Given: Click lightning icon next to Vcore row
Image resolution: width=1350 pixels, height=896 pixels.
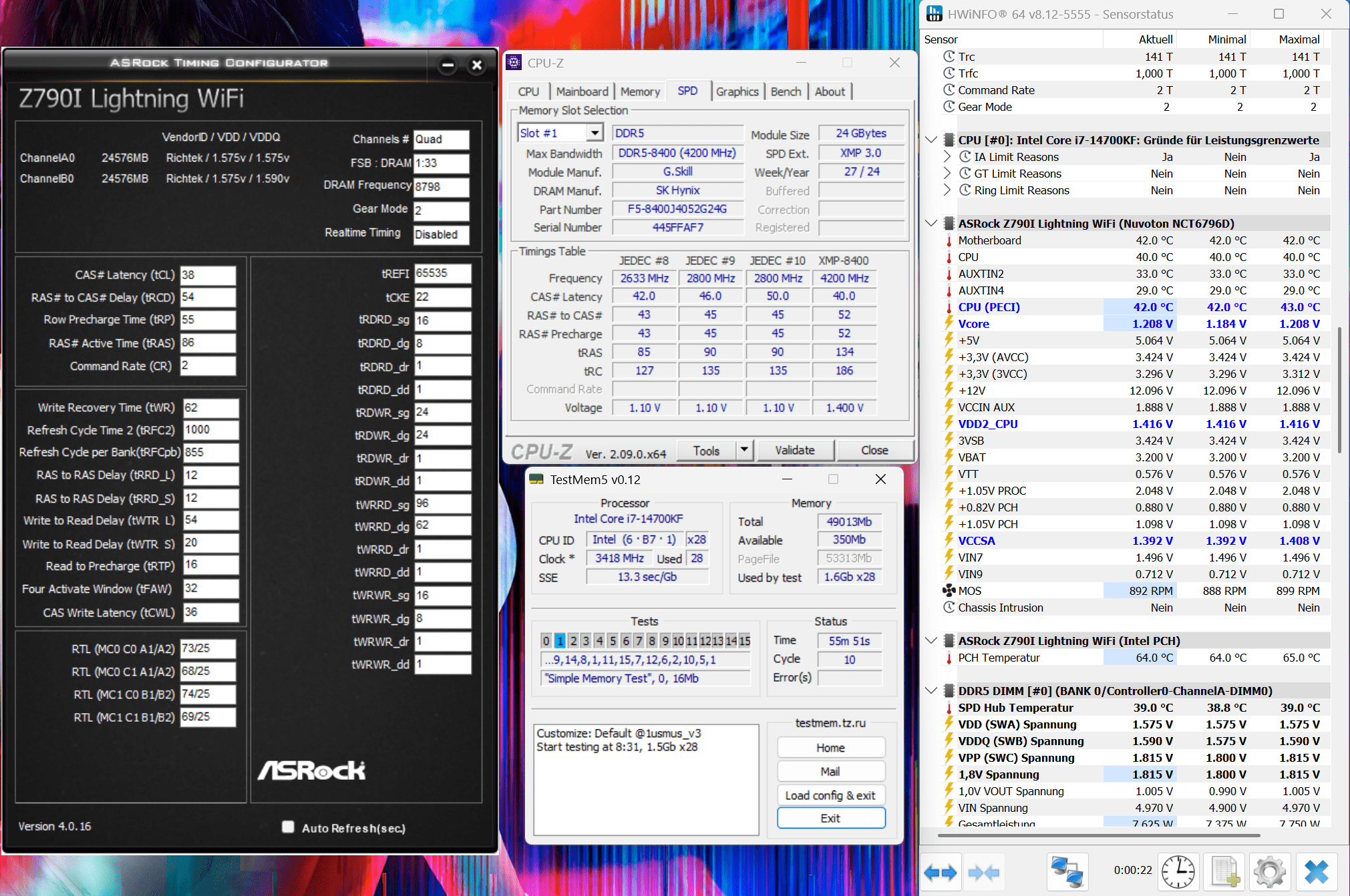Looking at the screenshot, I should coord(949,324).
